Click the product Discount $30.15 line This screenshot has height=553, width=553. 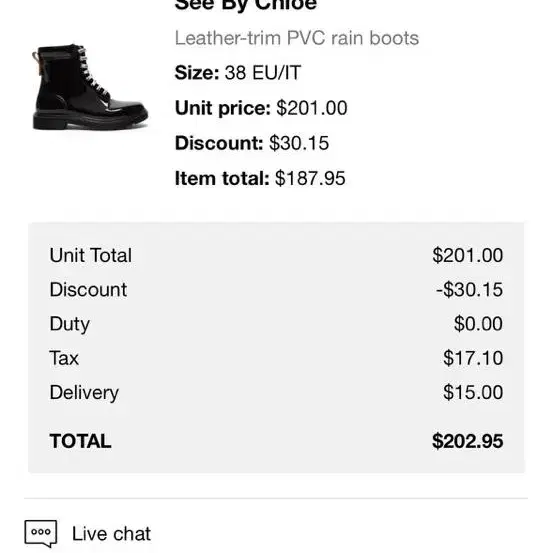[252, 143]
